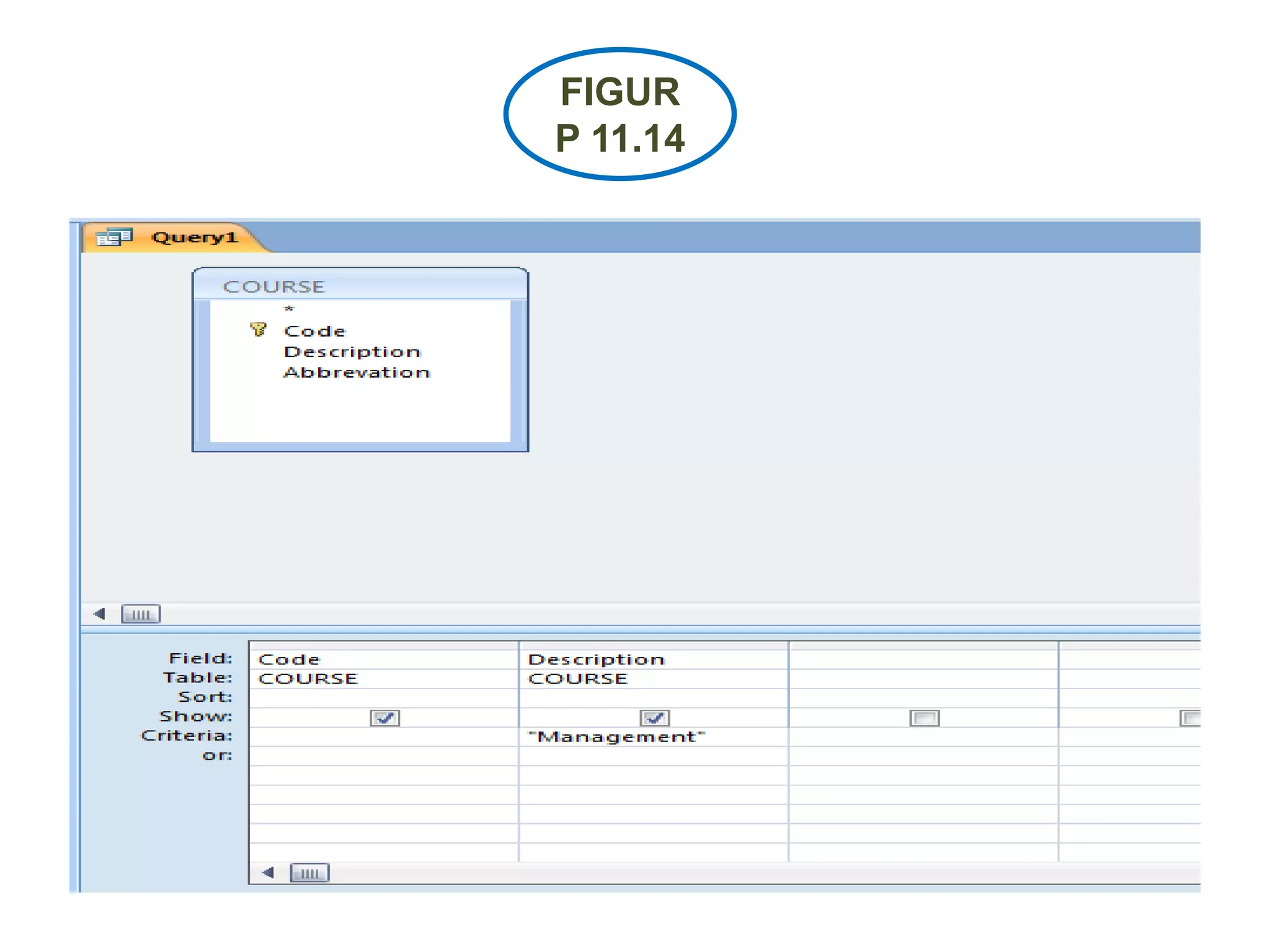Select the Query1 tab
Image resolution: width=1270 pixels, height=952 pixels.
point(194,237)
